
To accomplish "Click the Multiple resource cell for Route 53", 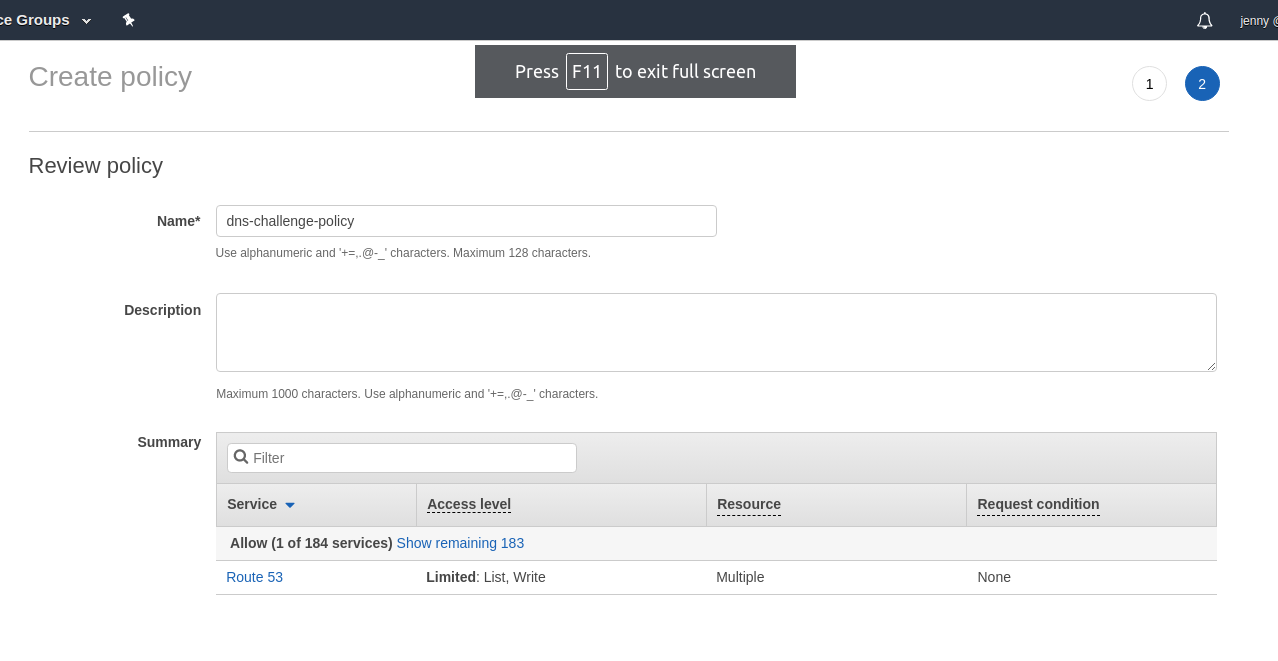I will [x=740, y=577].
